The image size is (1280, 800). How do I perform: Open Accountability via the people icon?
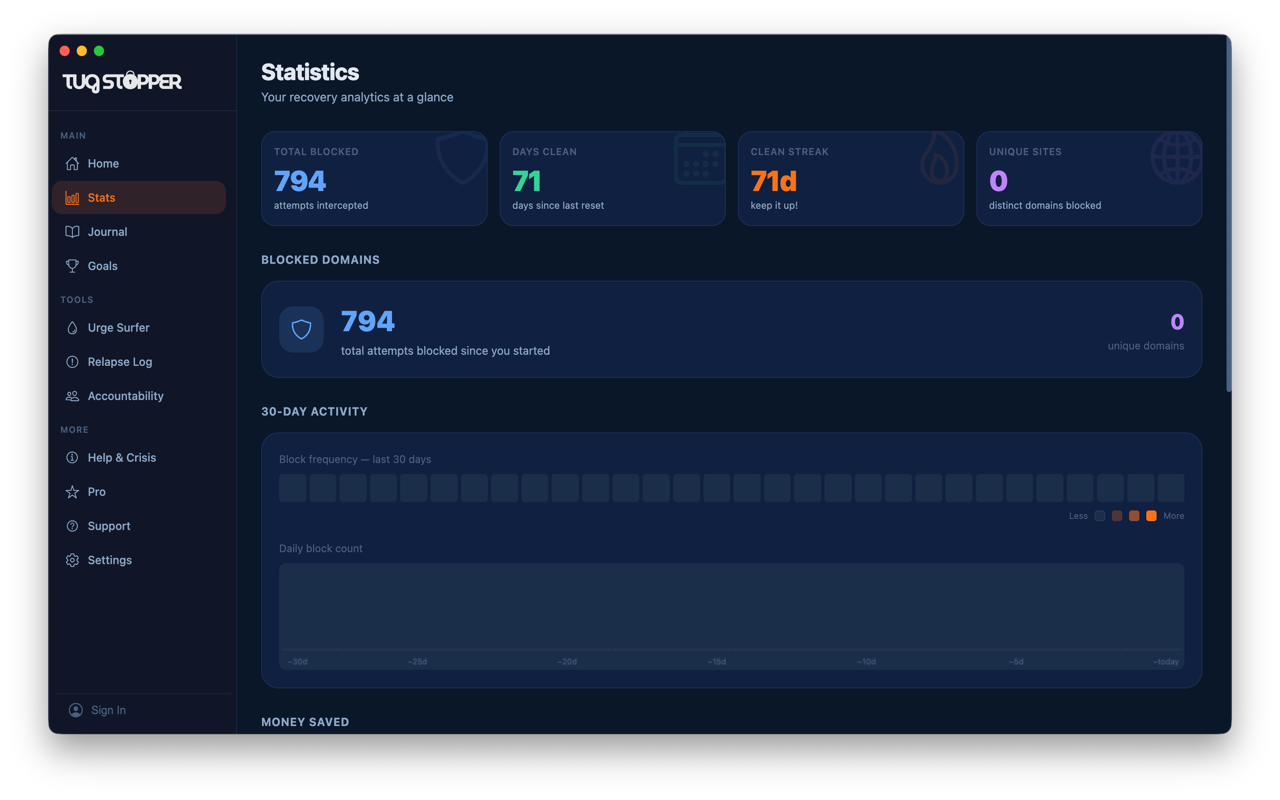[x=72, y=396]
